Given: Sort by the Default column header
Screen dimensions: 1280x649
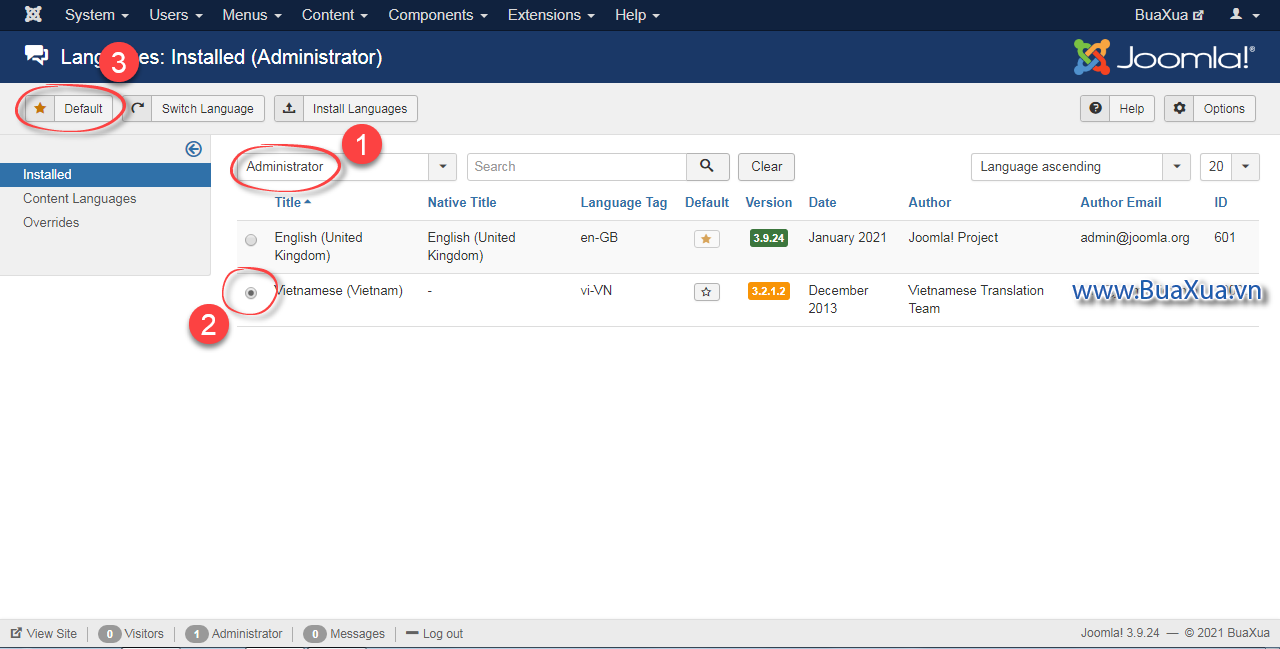Looking at the screenshot, I should tap(707, 202).
